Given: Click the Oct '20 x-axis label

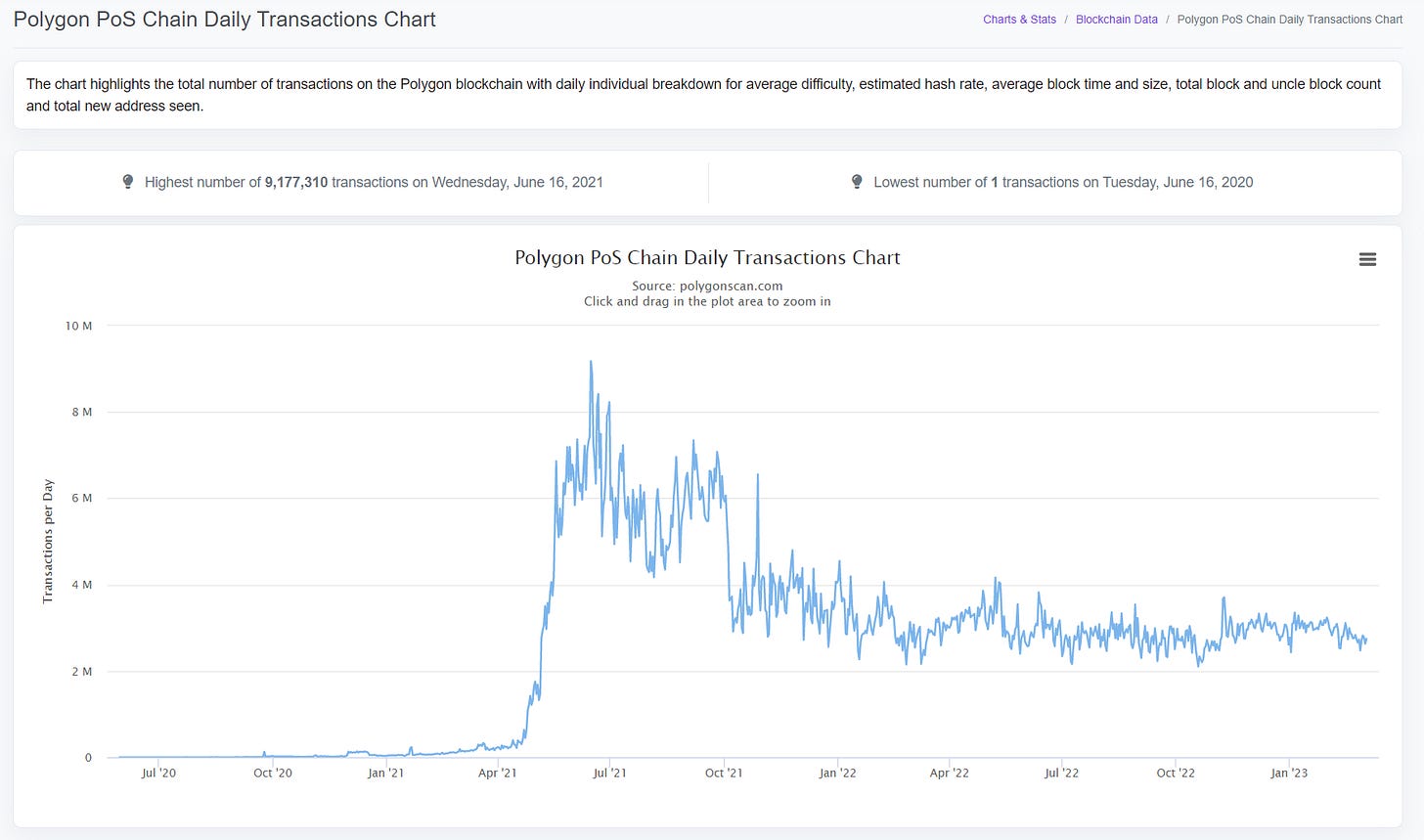Looking at the screenshot, I should (273, 773).
